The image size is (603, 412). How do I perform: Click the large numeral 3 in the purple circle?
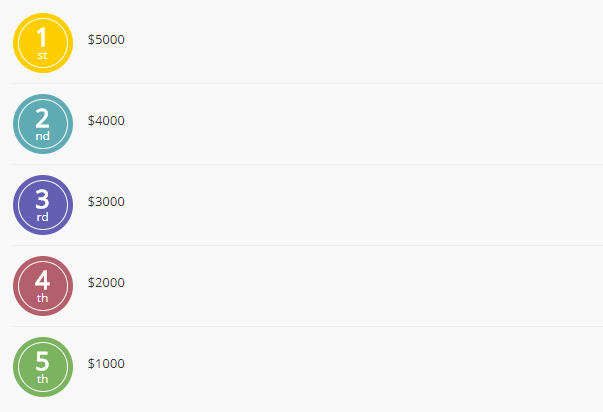pos(42,198)
